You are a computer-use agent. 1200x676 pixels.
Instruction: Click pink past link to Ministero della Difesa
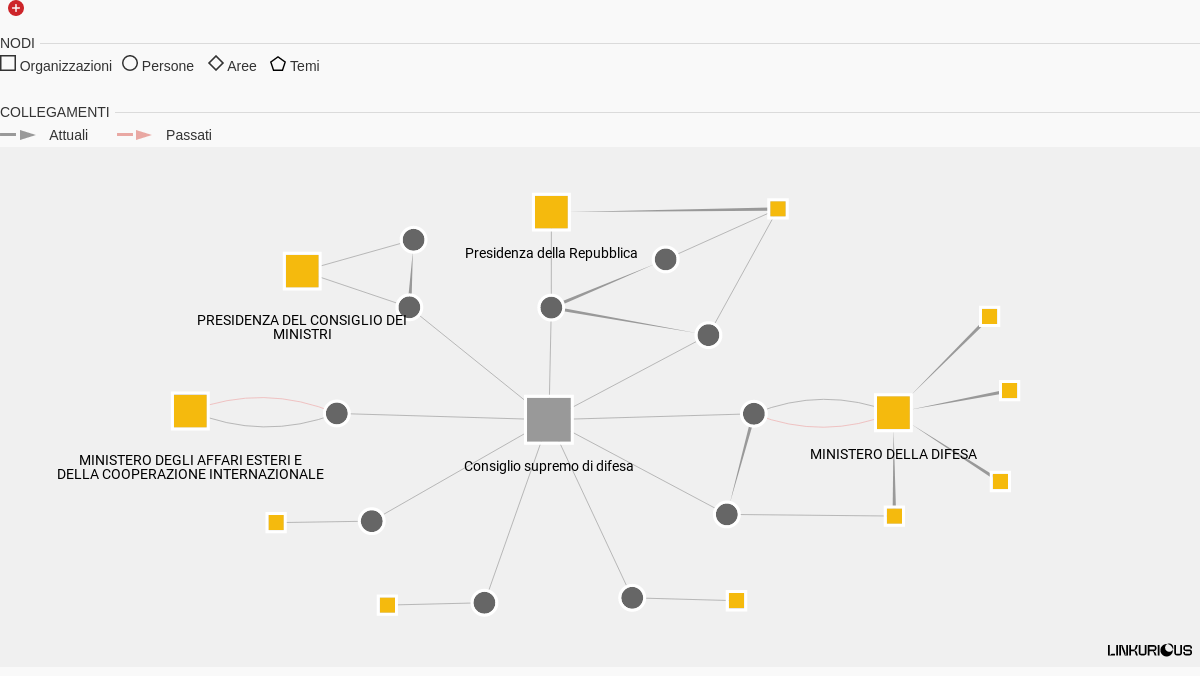822,427
